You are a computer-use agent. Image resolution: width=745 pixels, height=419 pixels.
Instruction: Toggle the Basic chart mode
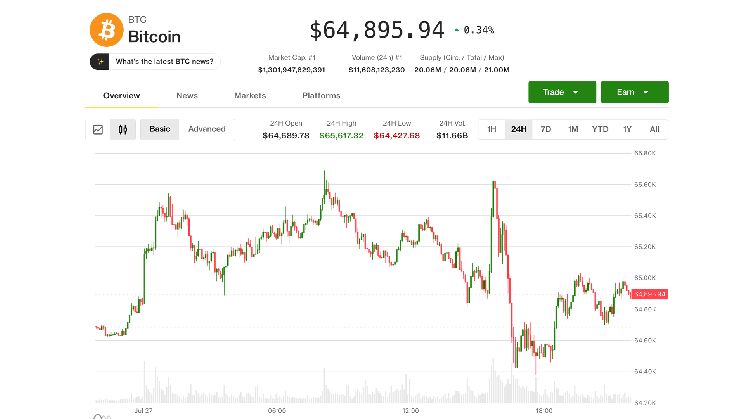(x=160, y=129)
